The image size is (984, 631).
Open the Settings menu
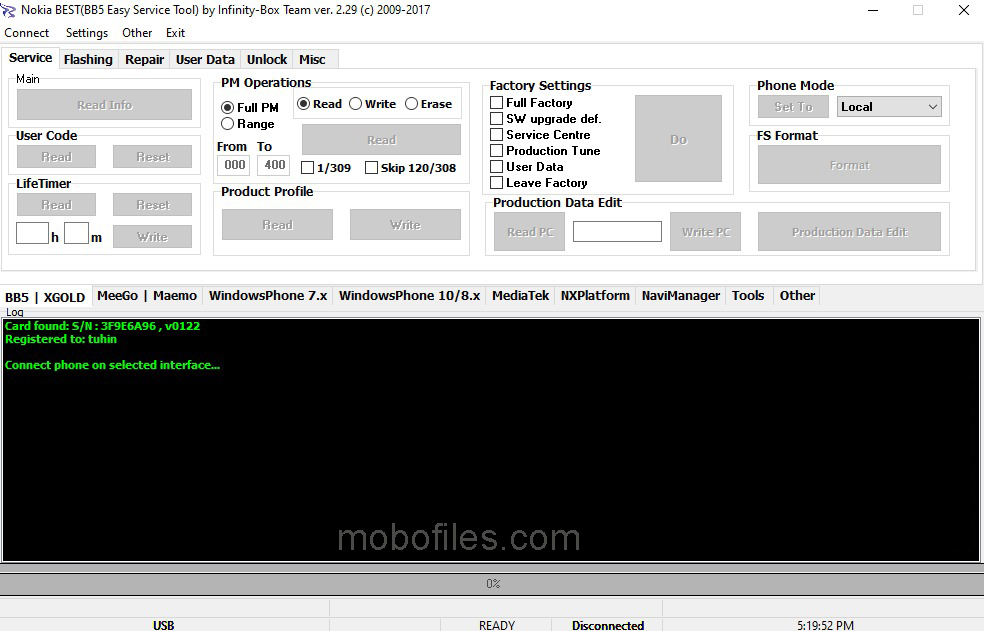click(87, 33)
